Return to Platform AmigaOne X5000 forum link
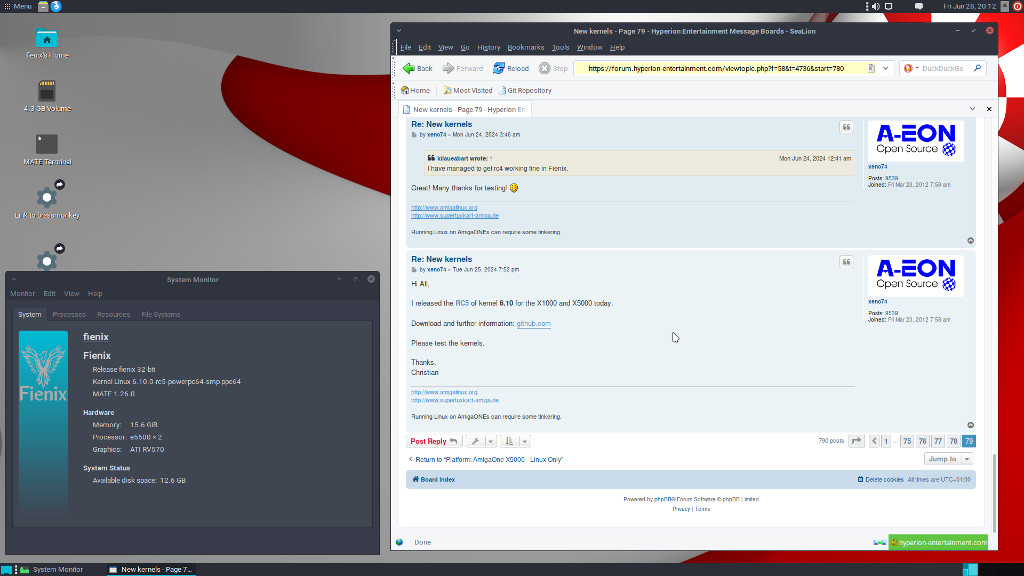 point(485,460)
